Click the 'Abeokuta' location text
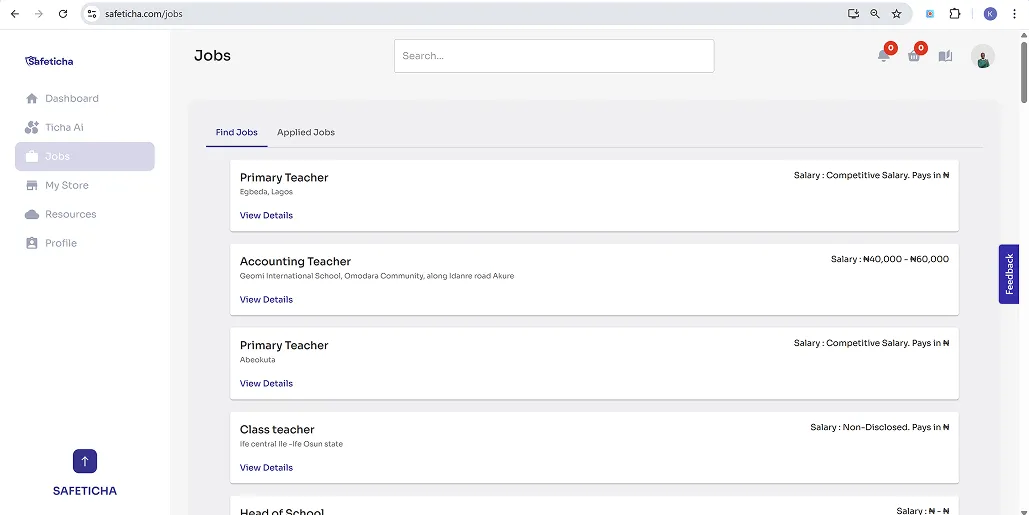The height and width of the screenshot is (515, 1029). tap(257, 360)
